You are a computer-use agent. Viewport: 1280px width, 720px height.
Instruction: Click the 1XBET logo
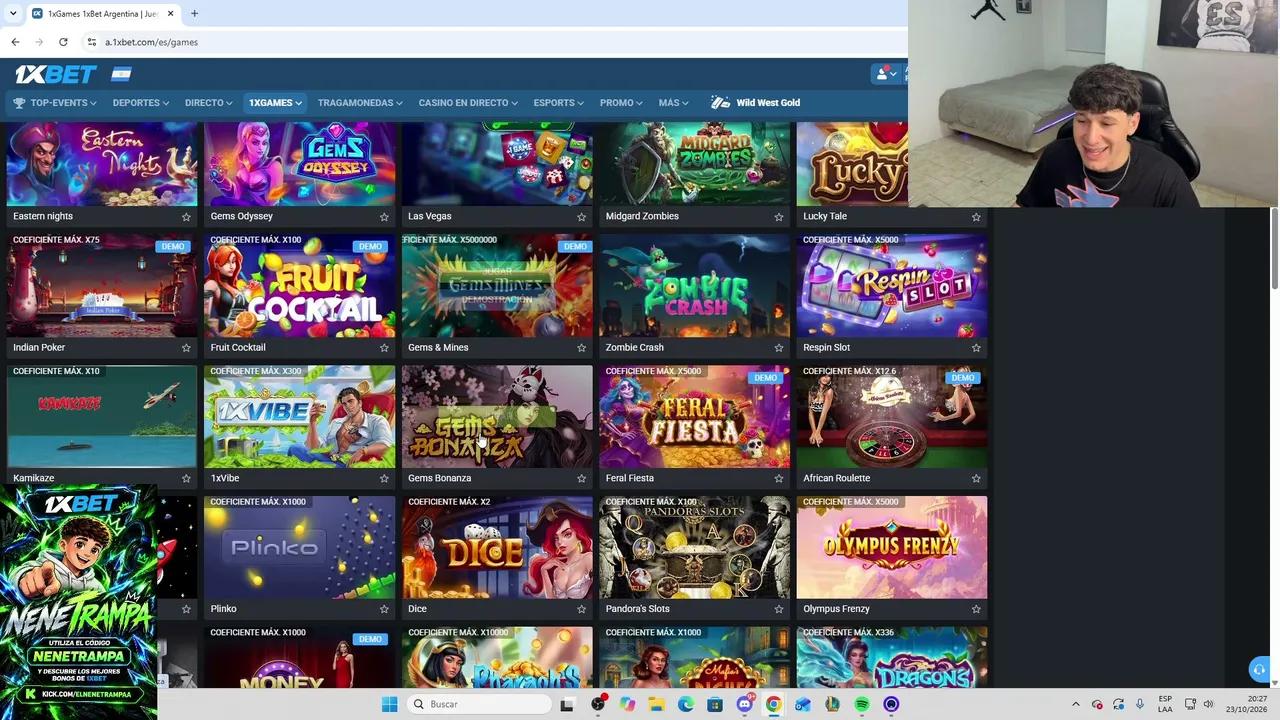(55, 74)
